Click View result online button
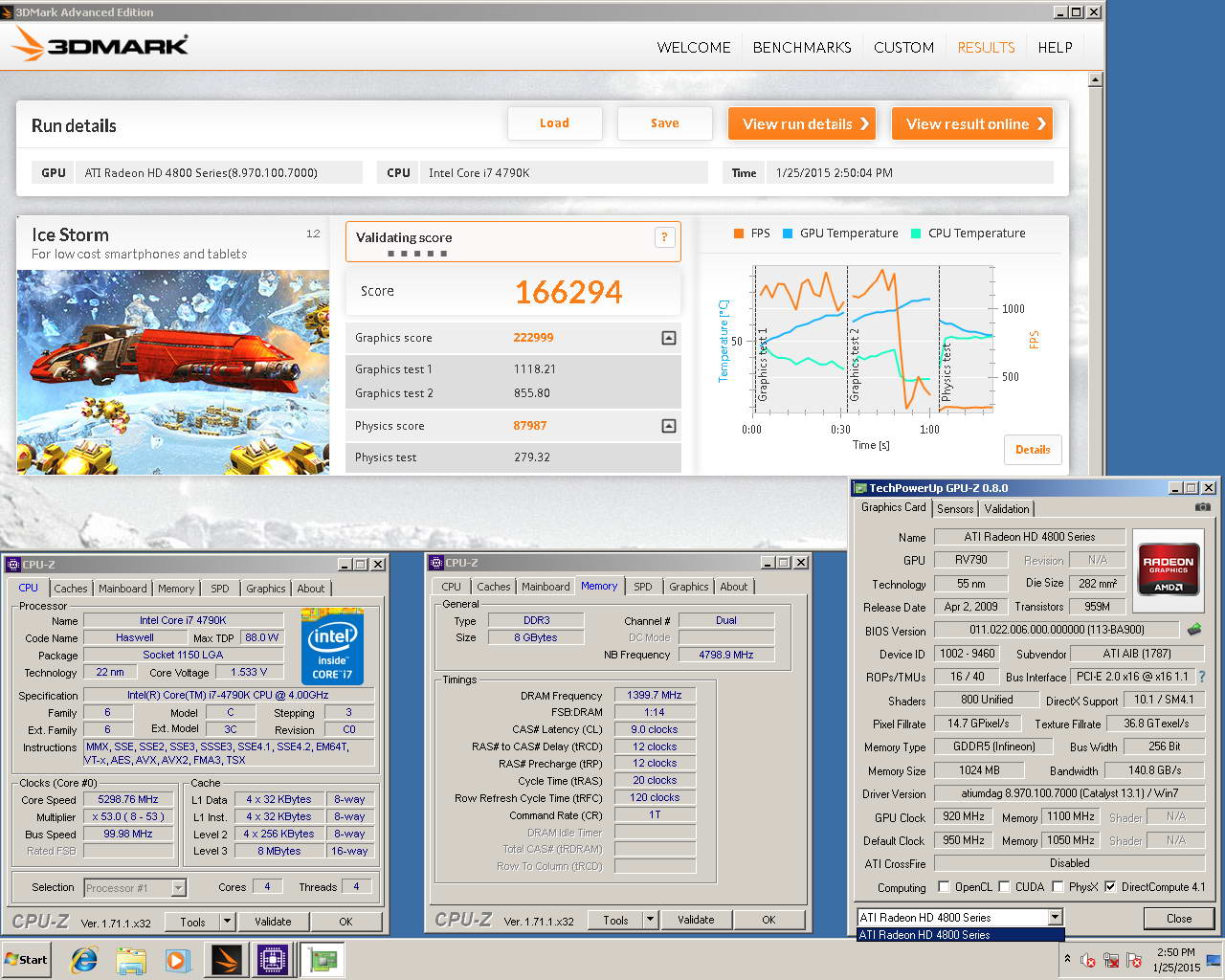 tap(971, 123)
